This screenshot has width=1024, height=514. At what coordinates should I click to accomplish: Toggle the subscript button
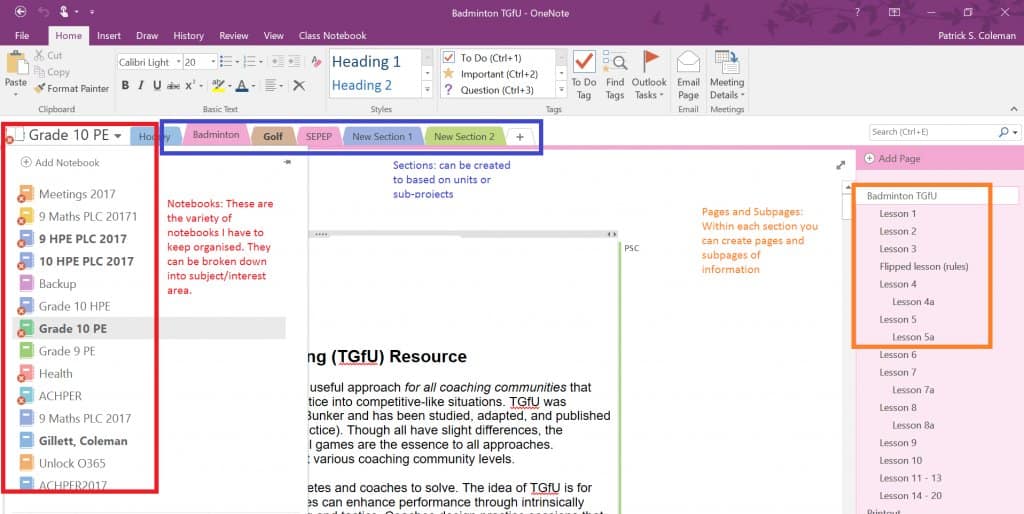[189, 86]
